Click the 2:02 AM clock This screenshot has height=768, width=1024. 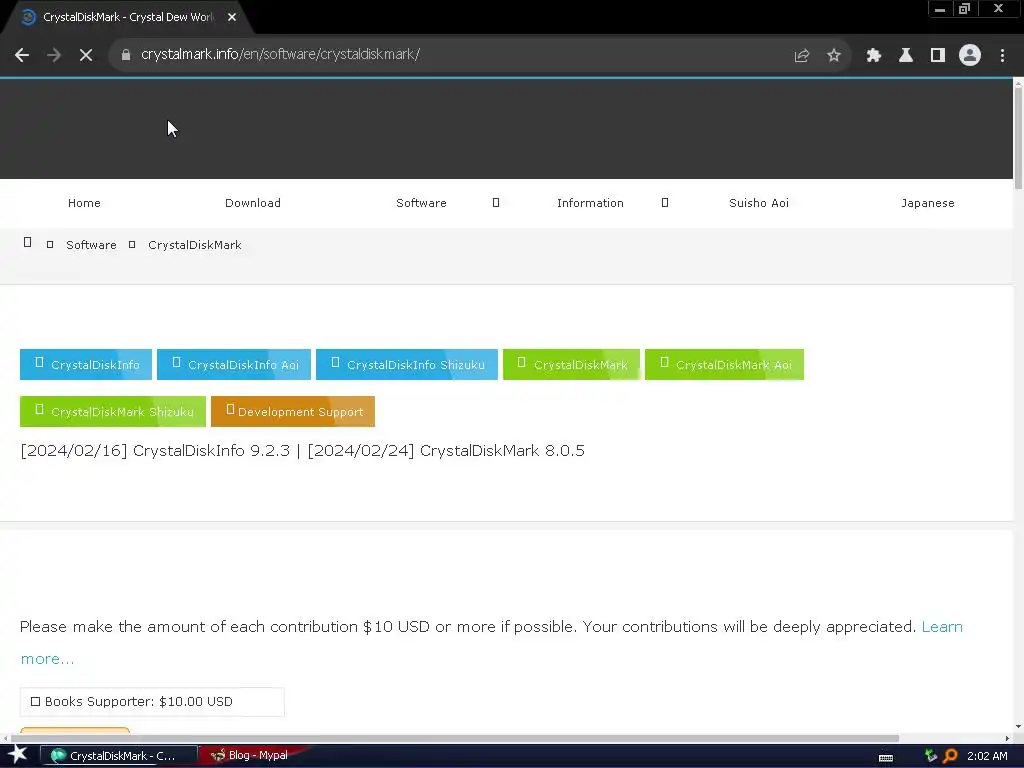[x=987, y=756]
